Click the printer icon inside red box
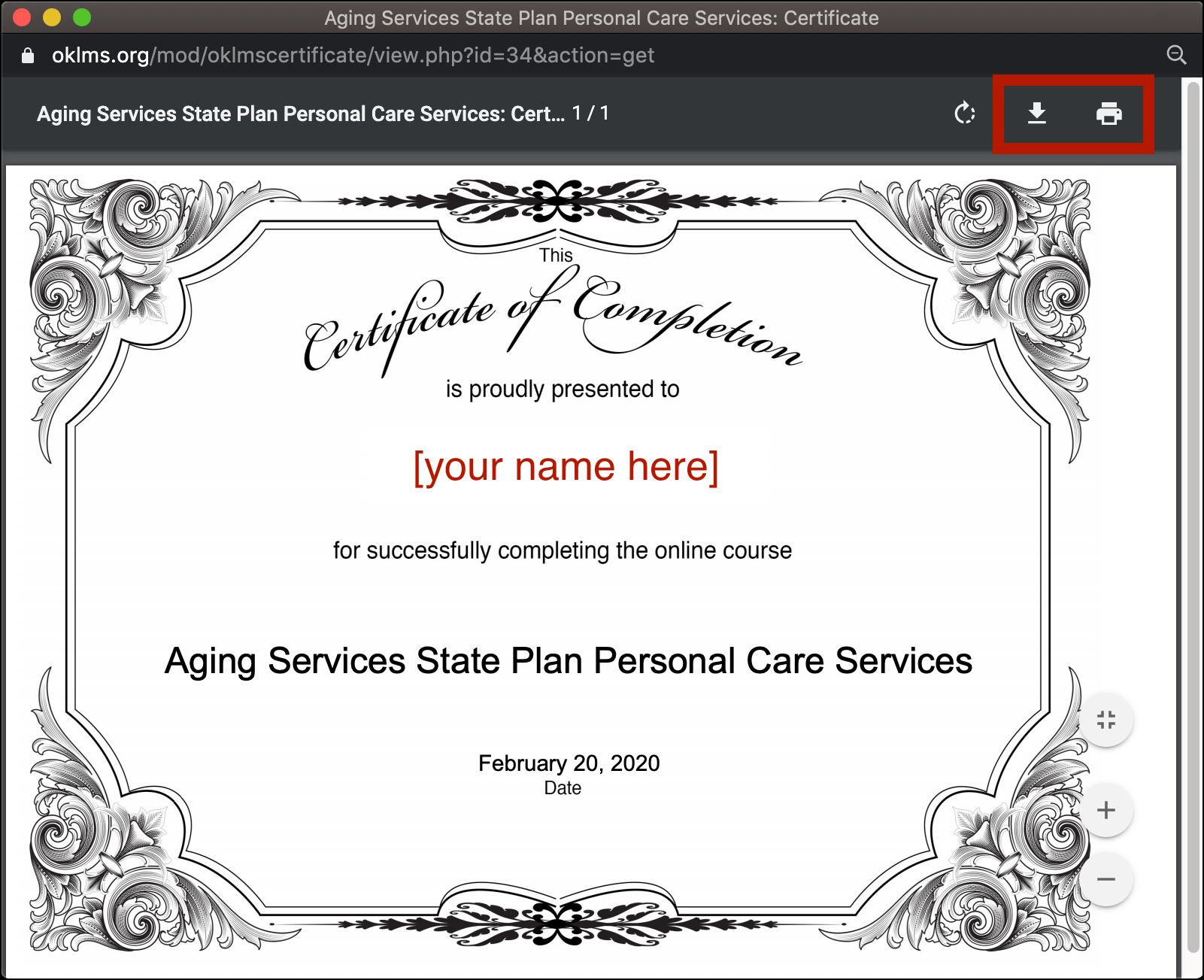 tap(1107, 114)
